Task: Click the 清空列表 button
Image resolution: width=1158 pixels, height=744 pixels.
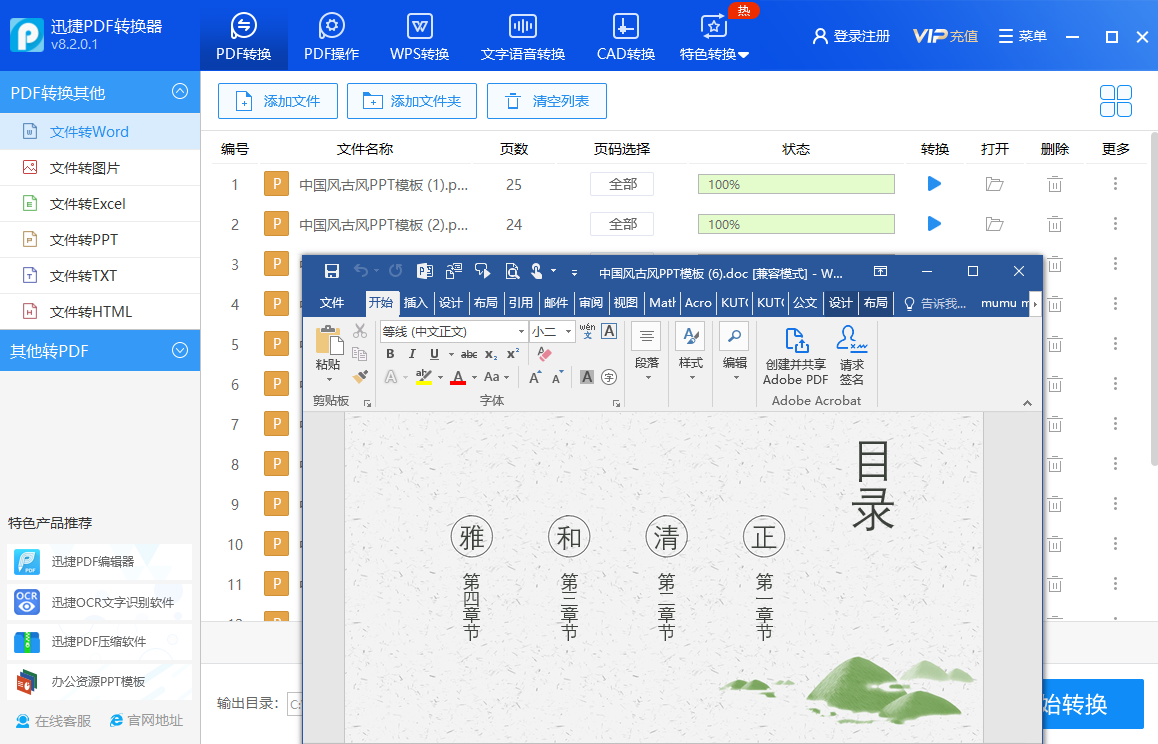Action: click(547, 101)
